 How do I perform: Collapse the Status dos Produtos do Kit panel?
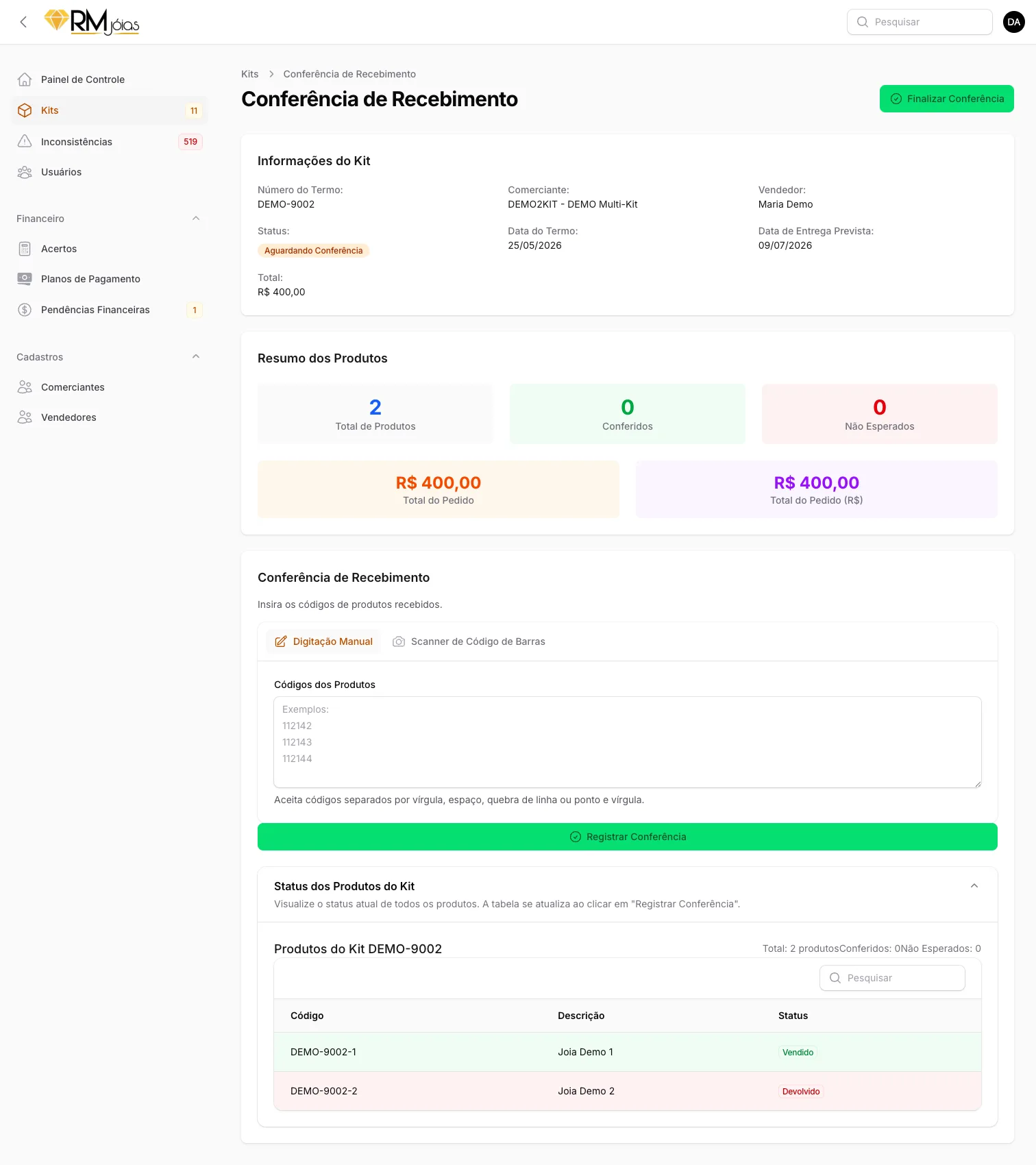974,886
